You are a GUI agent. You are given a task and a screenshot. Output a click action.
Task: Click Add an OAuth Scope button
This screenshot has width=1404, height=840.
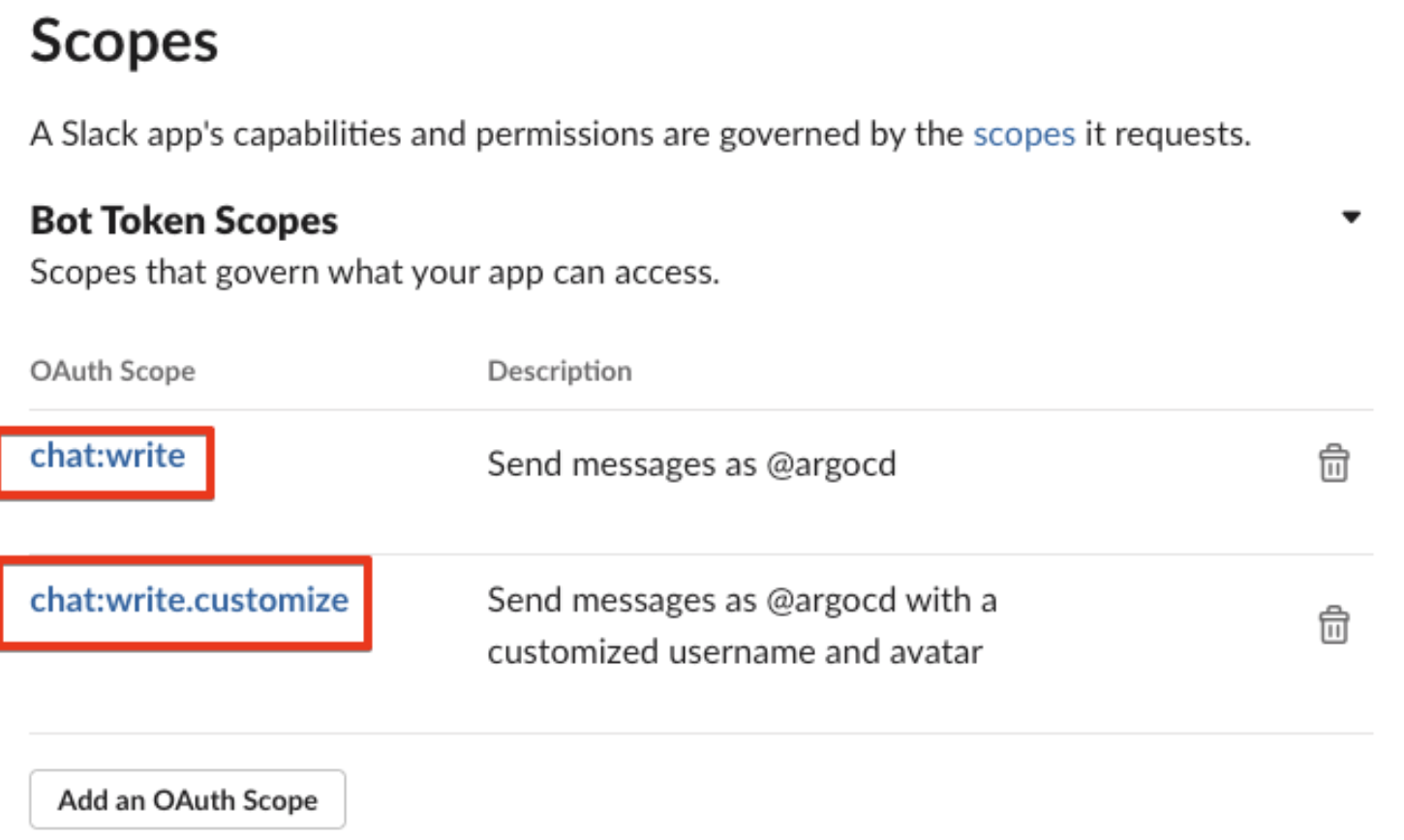pyautogui.click(x=188, y=799)
